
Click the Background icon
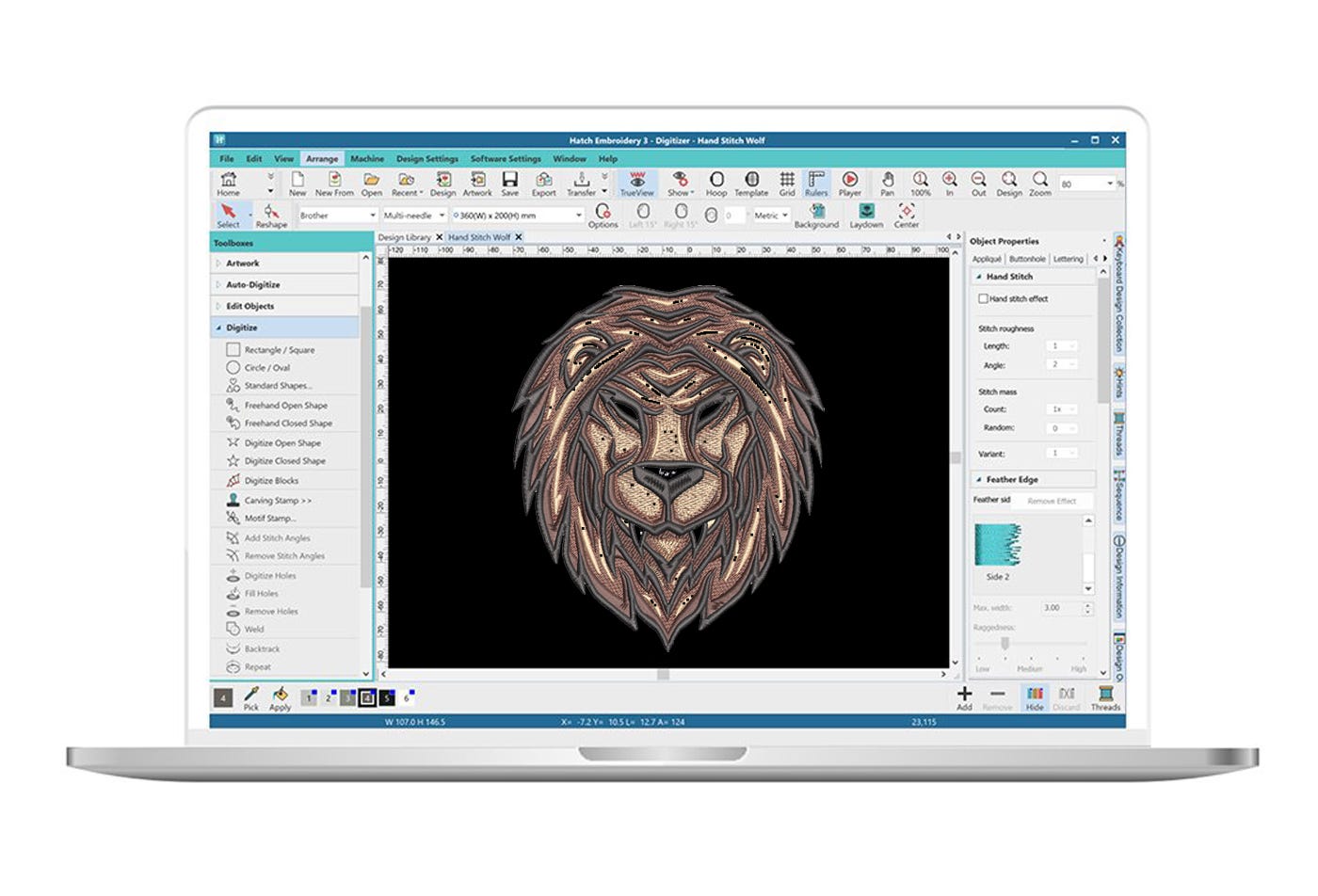click(x=816, y=215)
